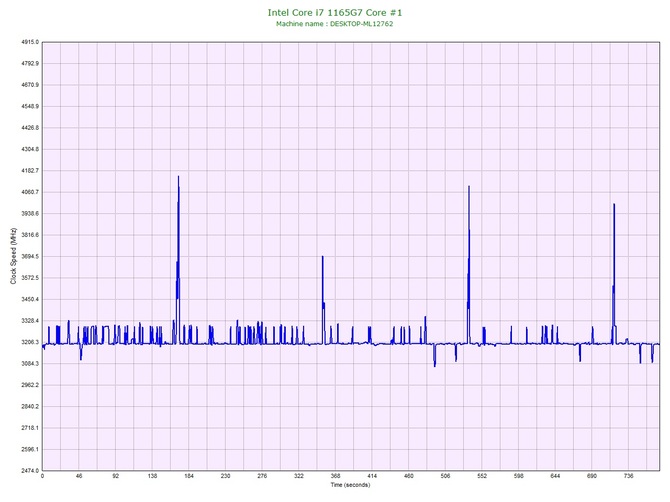Viewport: 670px width, 502px height.
Task: Click the 322 tick on time axis
Action: pyautogui.click(x=299, y=476)
